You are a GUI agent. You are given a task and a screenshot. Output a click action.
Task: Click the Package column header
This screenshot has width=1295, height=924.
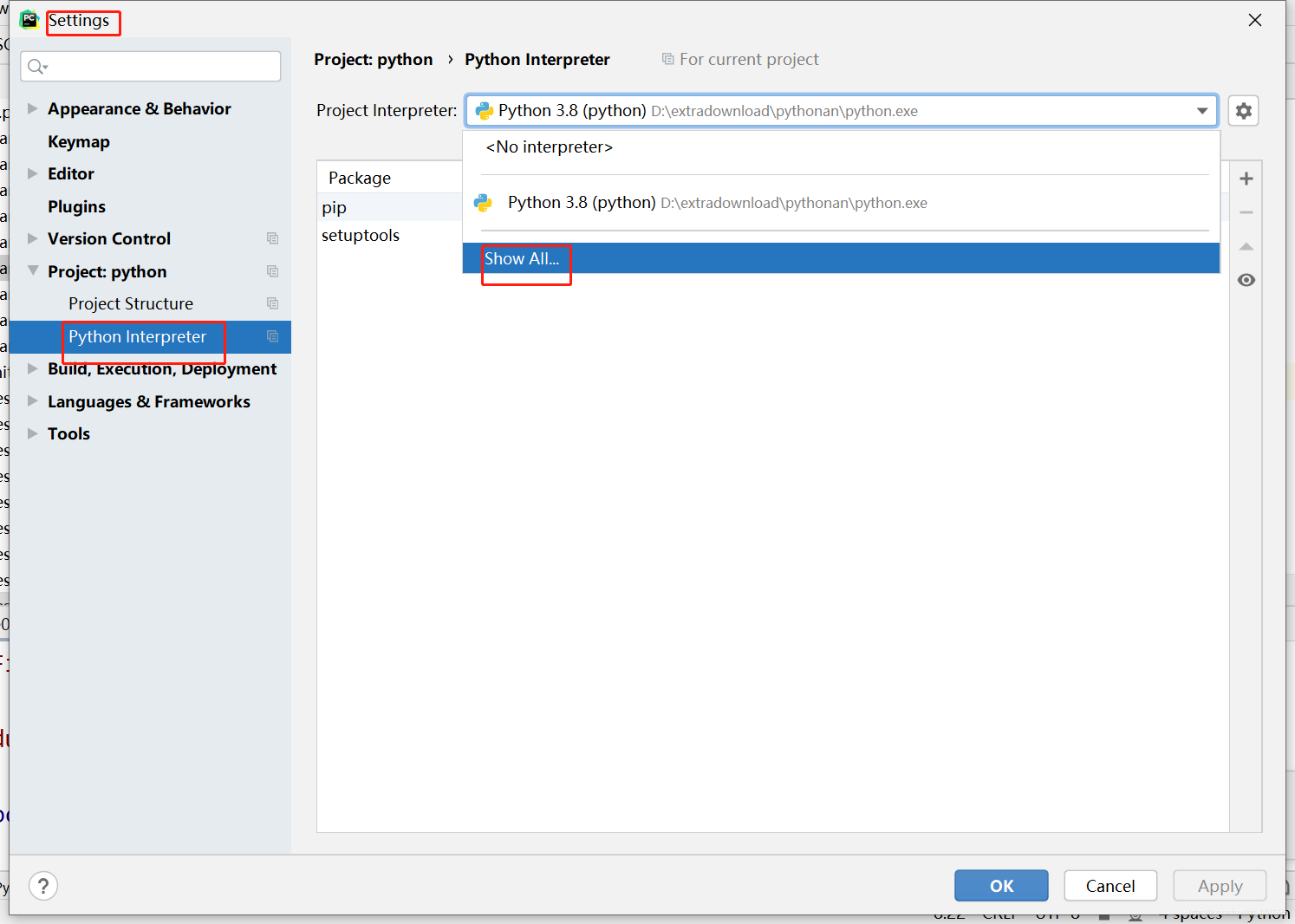390,178
